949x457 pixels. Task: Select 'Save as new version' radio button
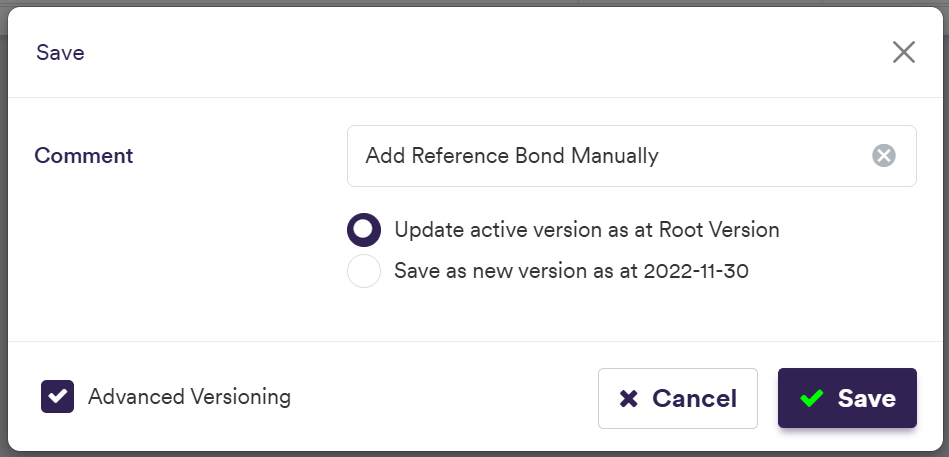click(x=364, y=270)
